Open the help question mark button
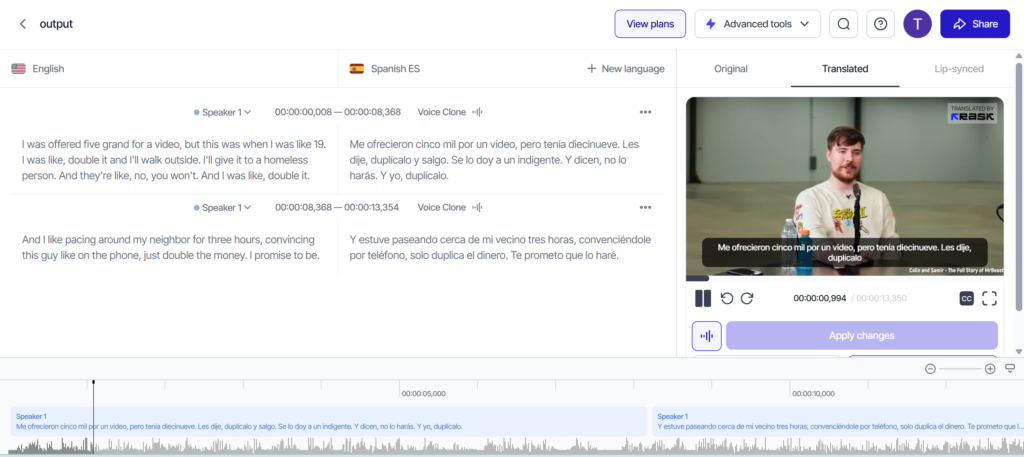 click(x=880, y=24)
